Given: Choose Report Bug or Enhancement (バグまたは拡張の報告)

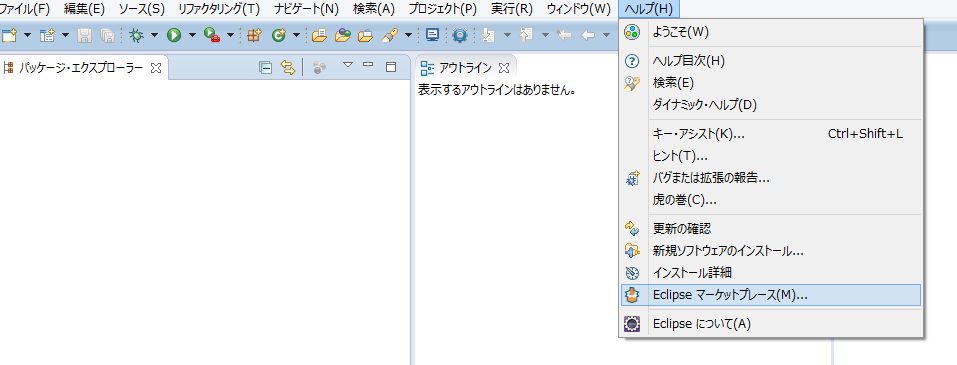Looking at the screenshot, I should click(x=770, y=178).
